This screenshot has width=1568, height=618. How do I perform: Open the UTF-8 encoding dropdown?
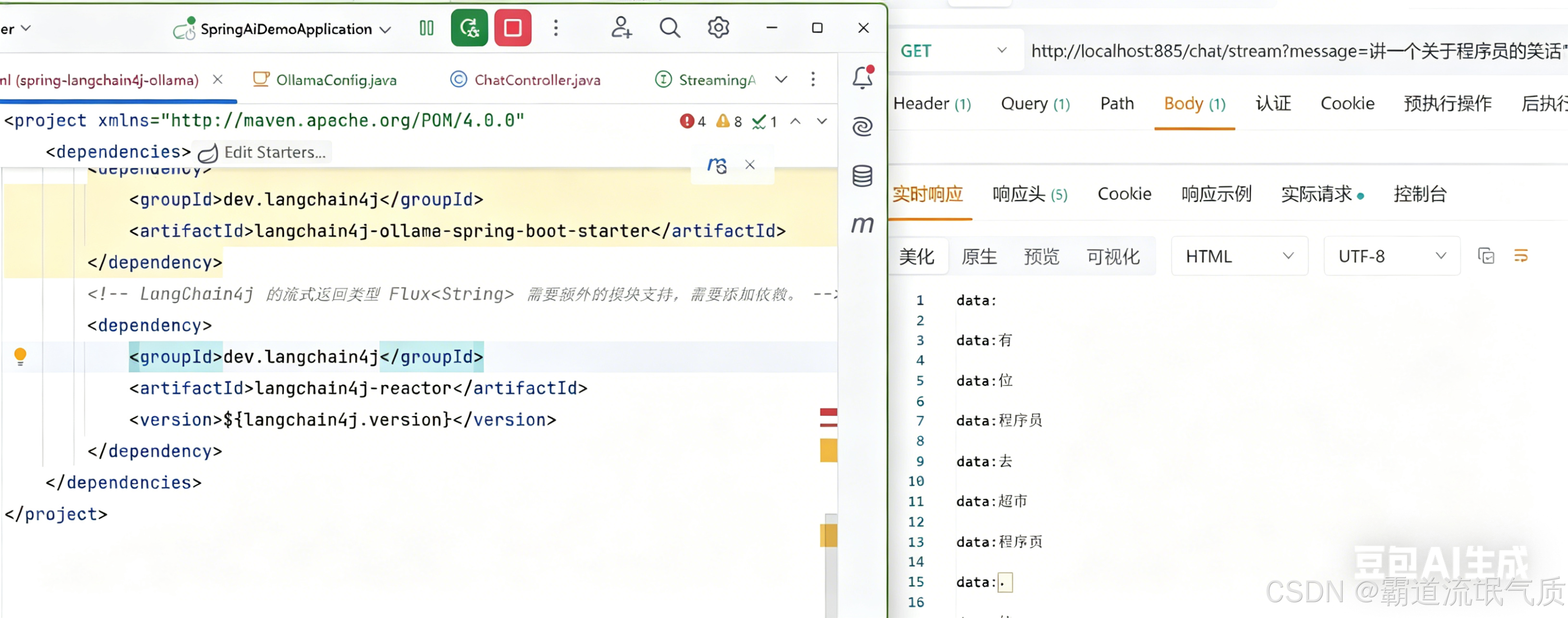[x=1392, y=256]
